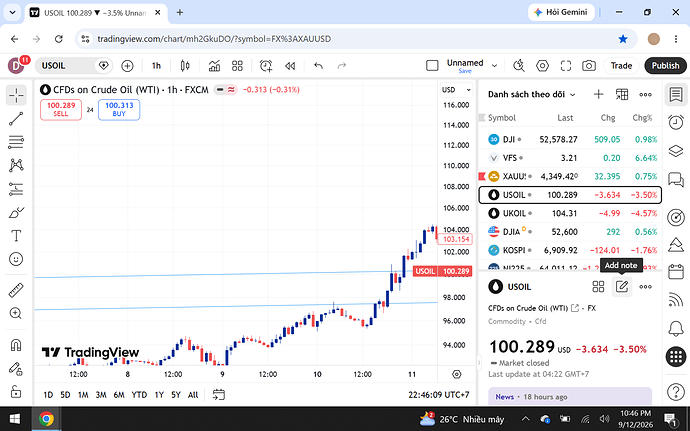Open the price scale settings gear icon
This screenshot has width=690, height=431.
point(457,375)
